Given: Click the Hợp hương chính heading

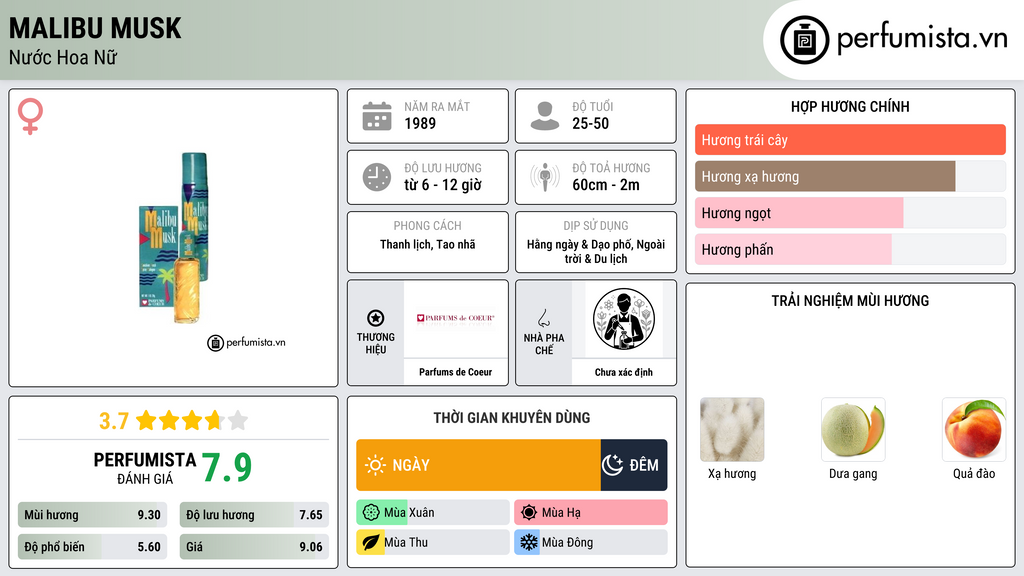Looking at the screenshot, I should (850, 106).
